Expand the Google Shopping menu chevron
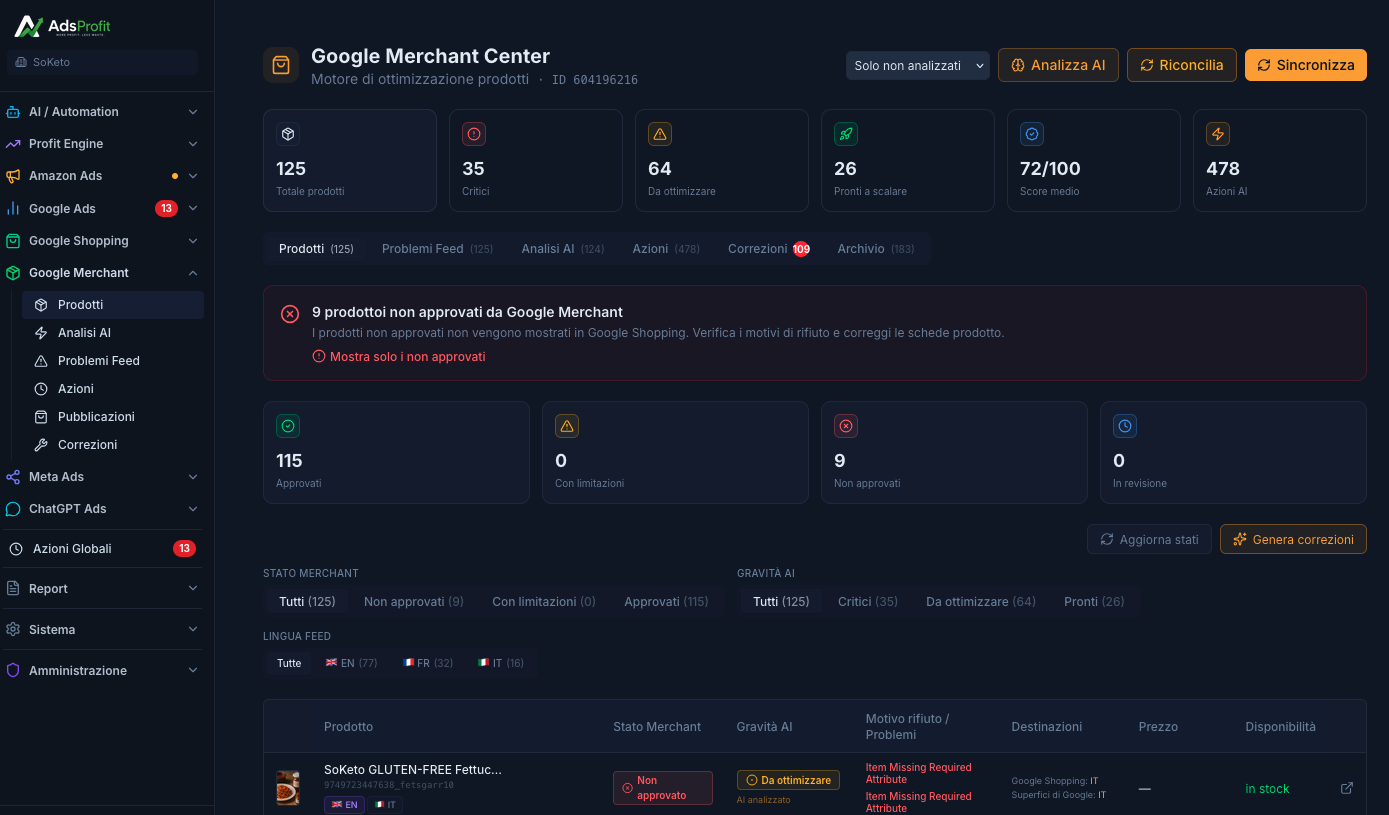The image size is (1389, 815). click(193, 241)
